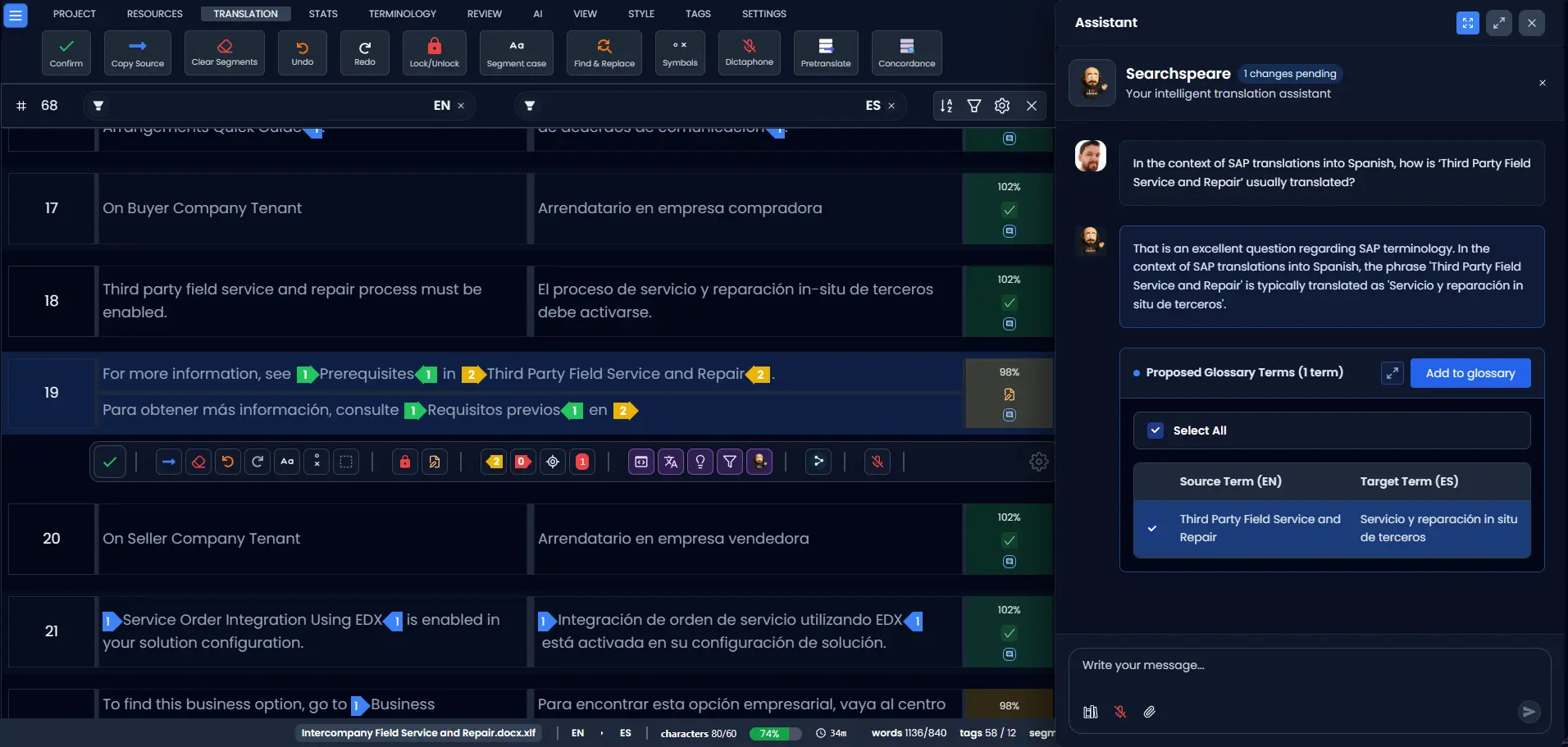This screenshot has height=747, width=1568.
Task: Open Find & Replace
Action: pos(604,52)
